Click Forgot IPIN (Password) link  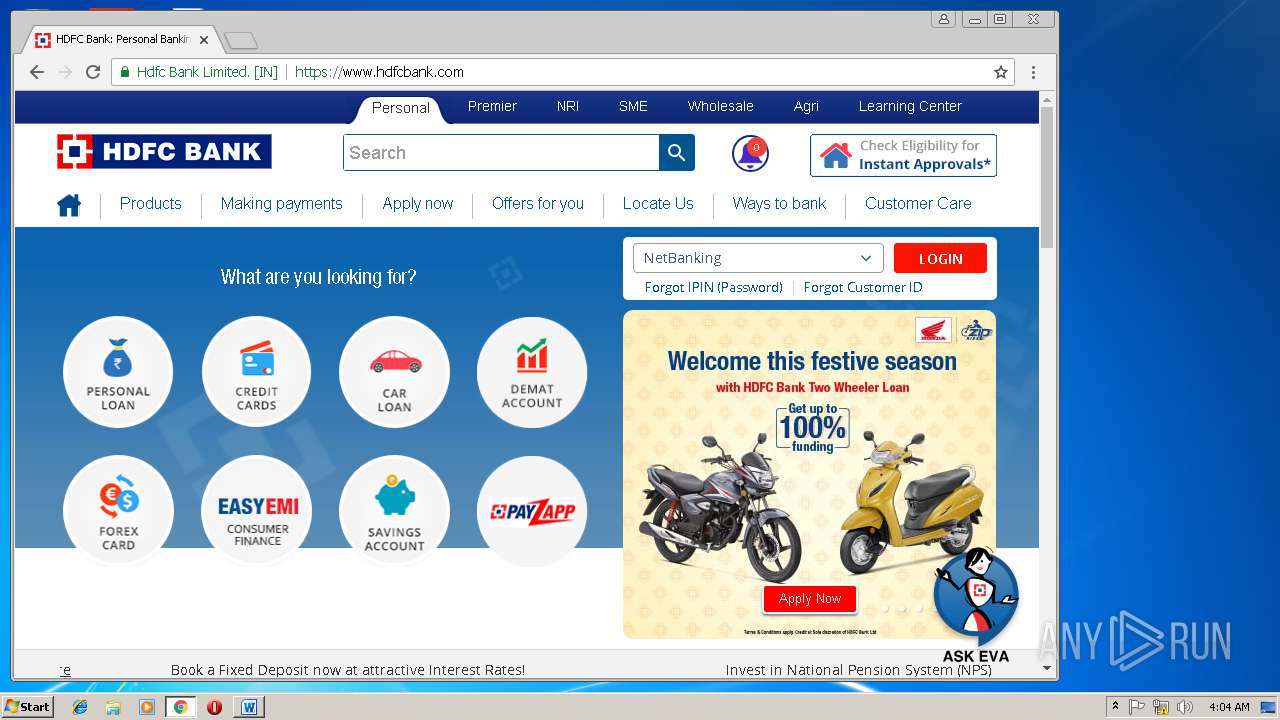point(714,287)
